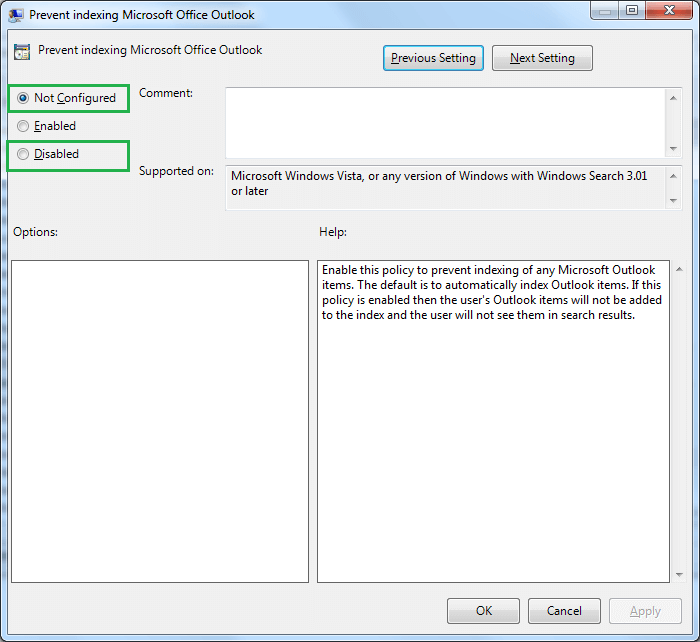Click Comment box scroll down arrow
The width and height of the screenshot is (700, 642).
[673, 149]
